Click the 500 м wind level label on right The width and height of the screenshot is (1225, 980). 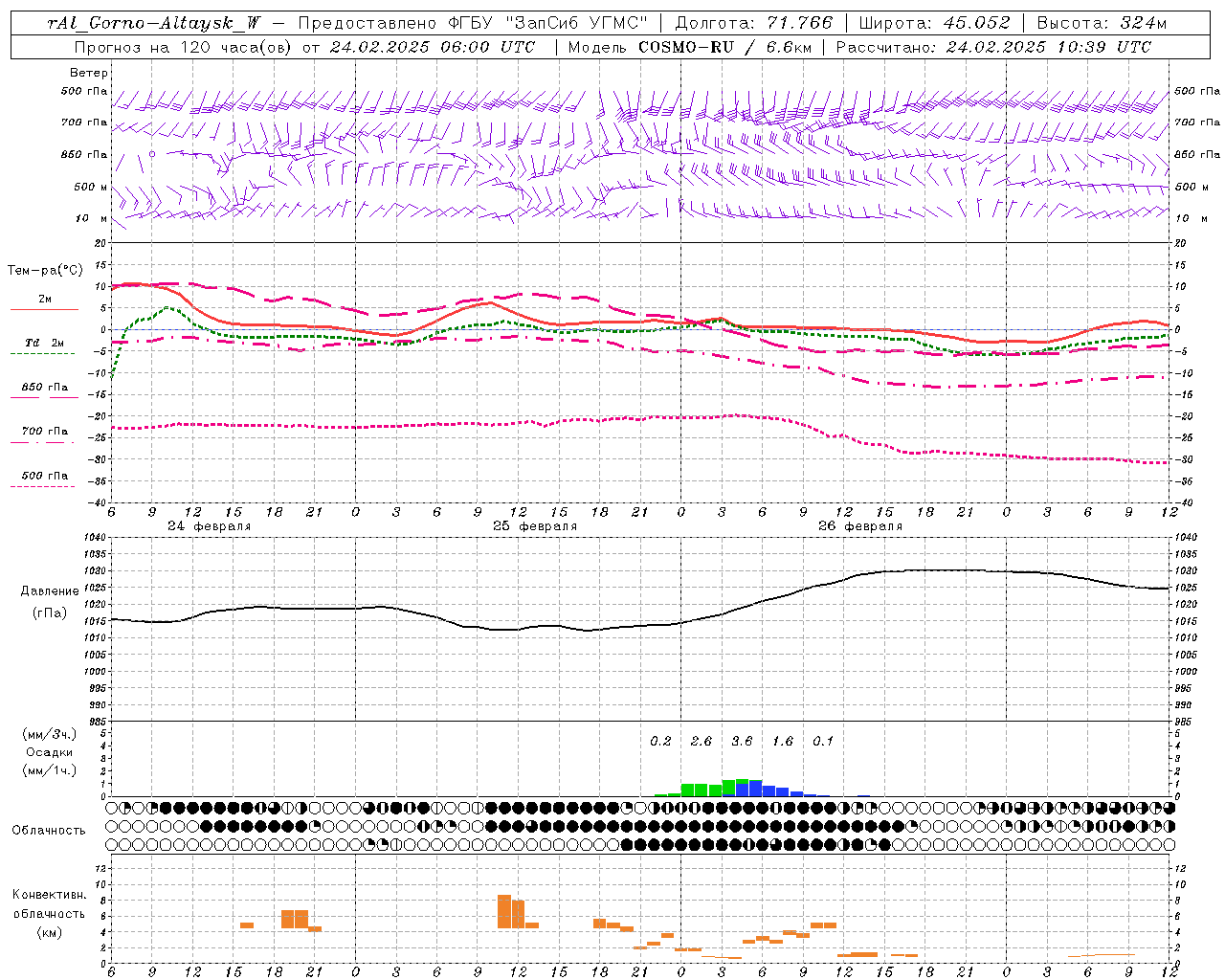(x=1191, y=187)
